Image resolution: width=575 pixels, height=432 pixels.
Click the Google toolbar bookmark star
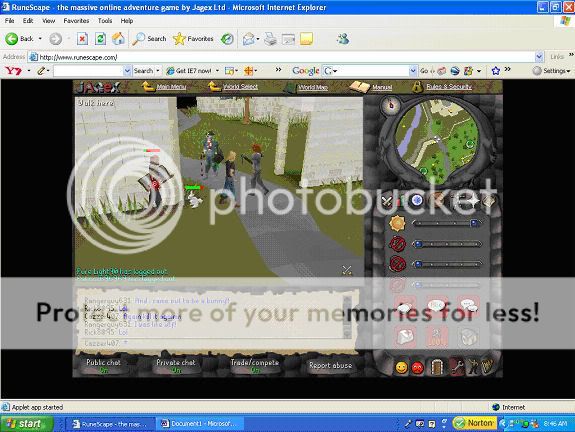tap(495, 70)
